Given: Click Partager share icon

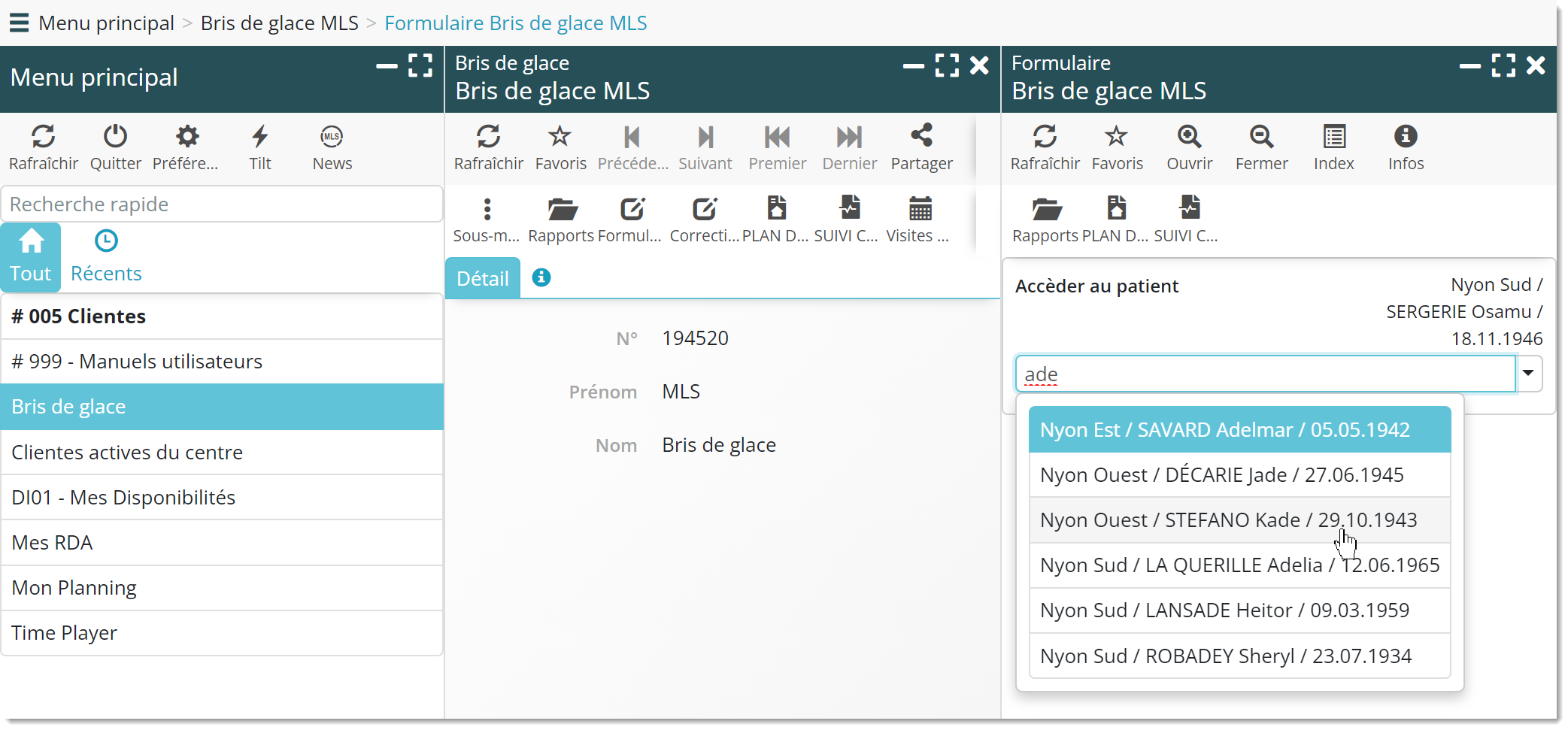Looking at the screenshot, I should pyautogui.click(x=921, y=137).
